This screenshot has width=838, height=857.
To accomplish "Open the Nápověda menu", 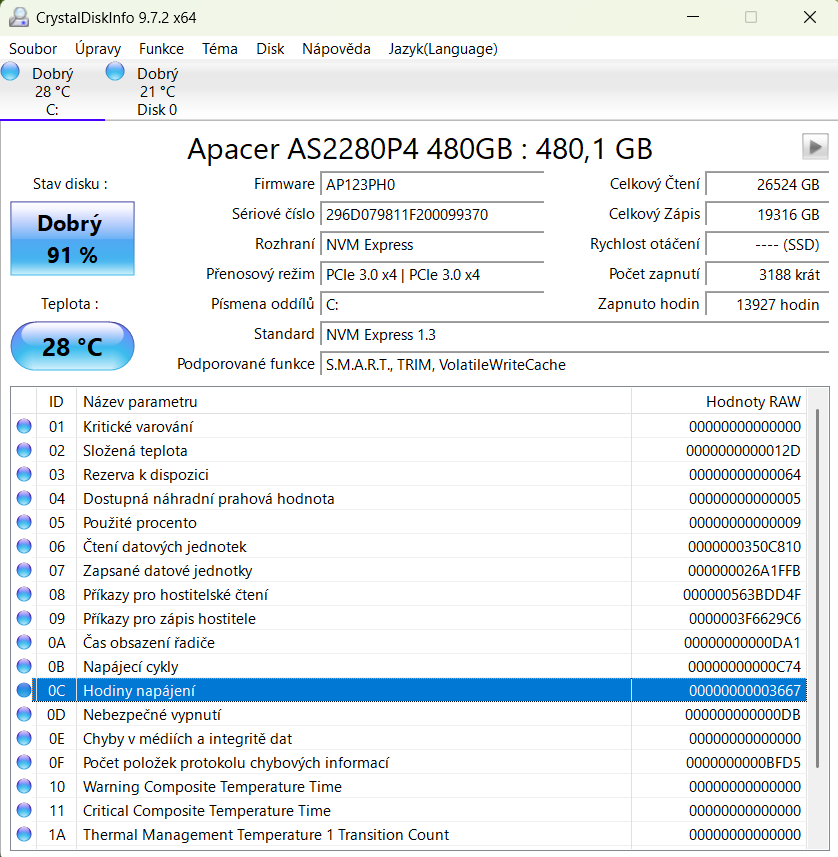I will tap(336, 49).
